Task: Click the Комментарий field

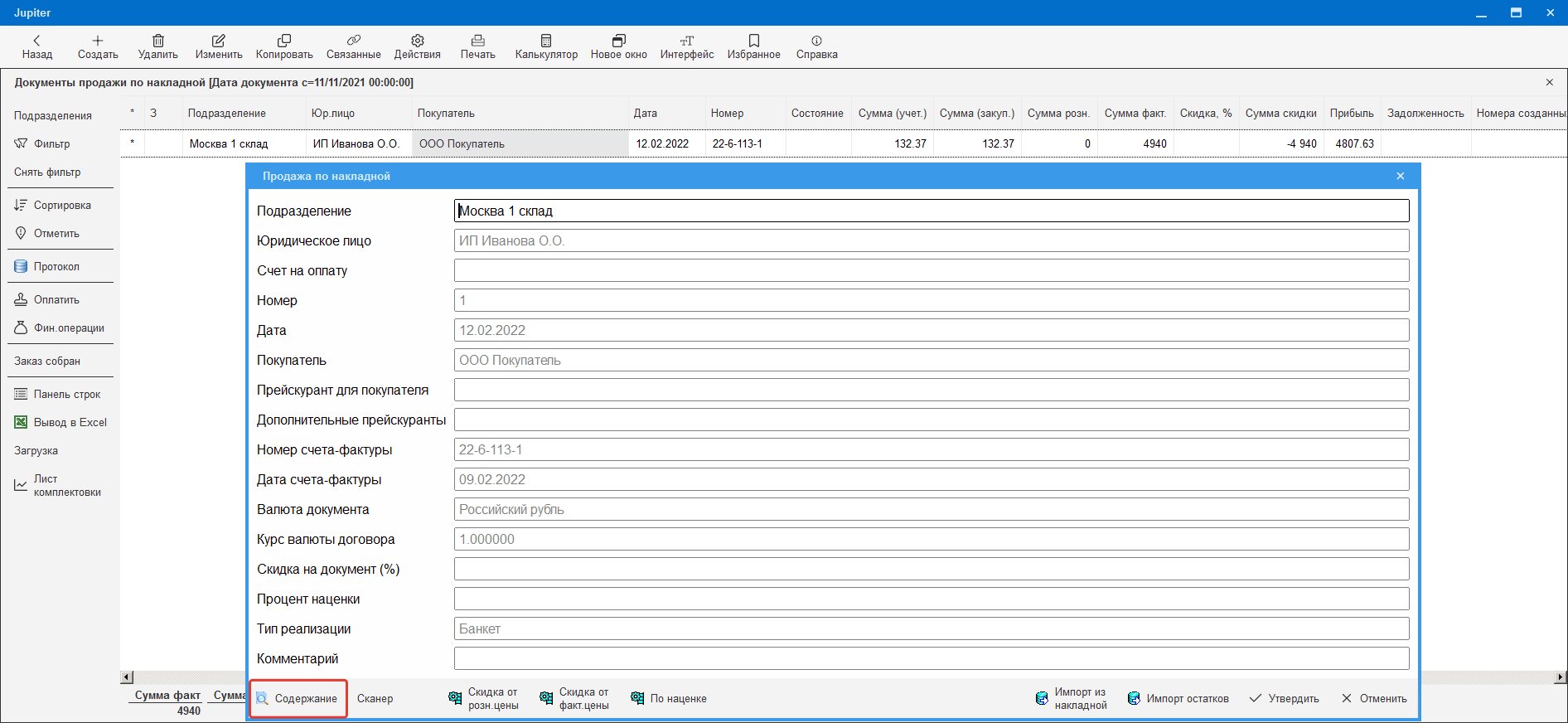Action: pos(932,658)
